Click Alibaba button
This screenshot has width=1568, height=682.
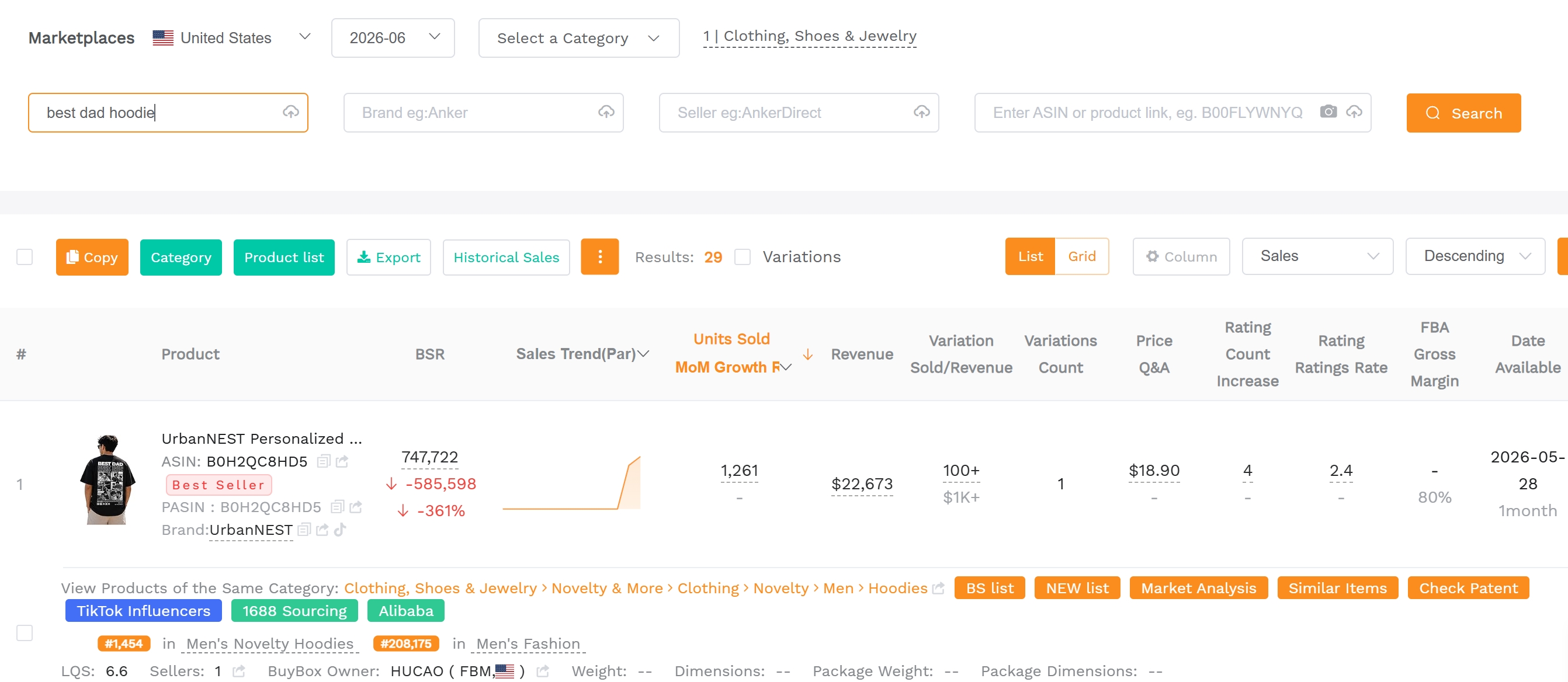[x=405, y=610]
